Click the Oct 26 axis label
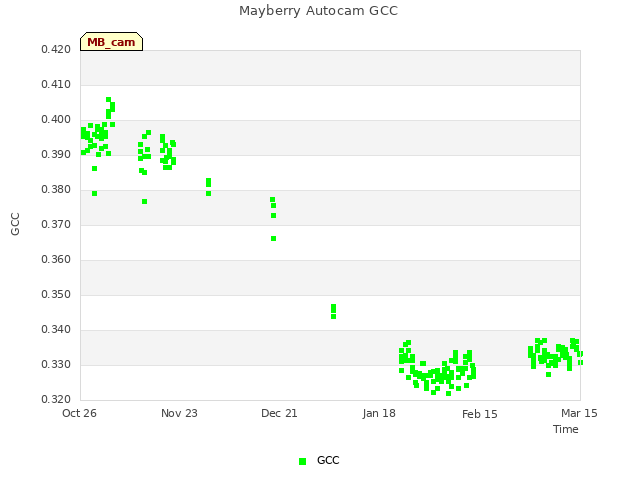640x480 pixels. tap(79, 413)
